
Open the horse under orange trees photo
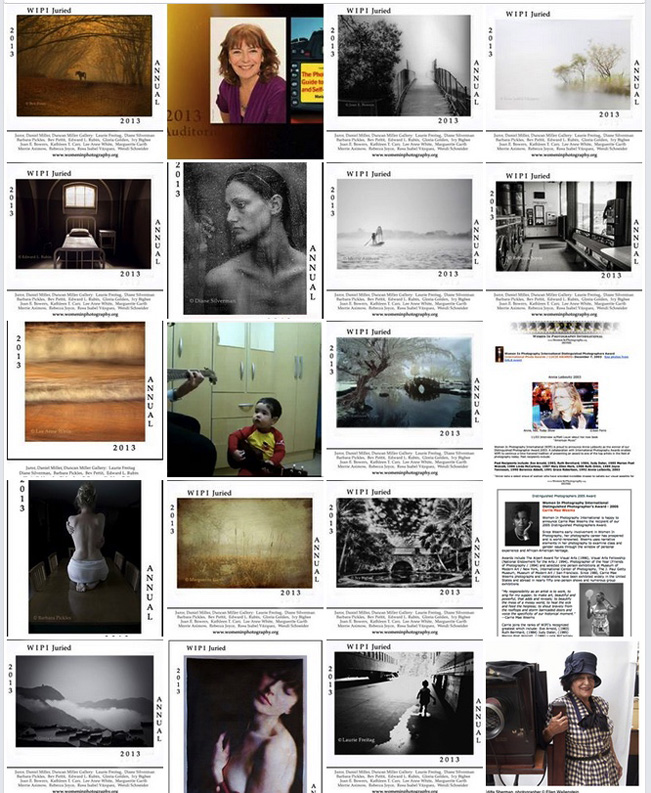coord(84,81)
